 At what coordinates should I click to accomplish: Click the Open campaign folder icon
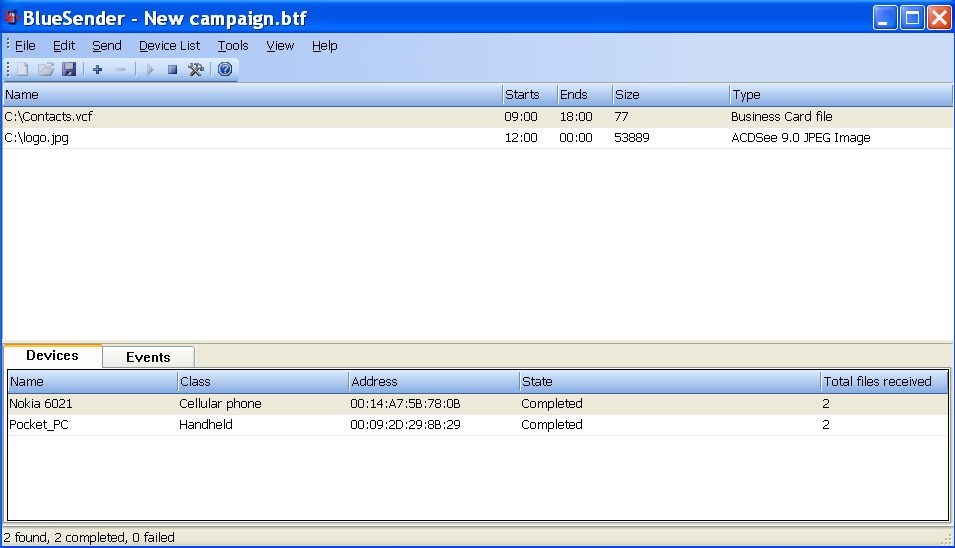(46, 70)
